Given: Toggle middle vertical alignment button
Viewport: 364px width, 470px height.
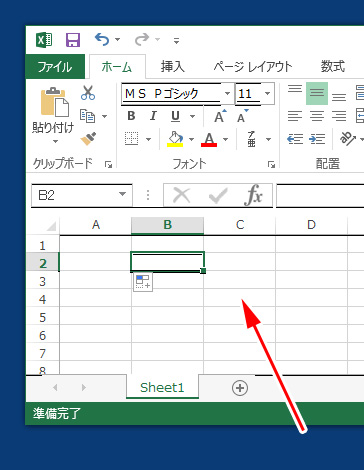Looking at the screenshot, I should click(x=317, y=93).
